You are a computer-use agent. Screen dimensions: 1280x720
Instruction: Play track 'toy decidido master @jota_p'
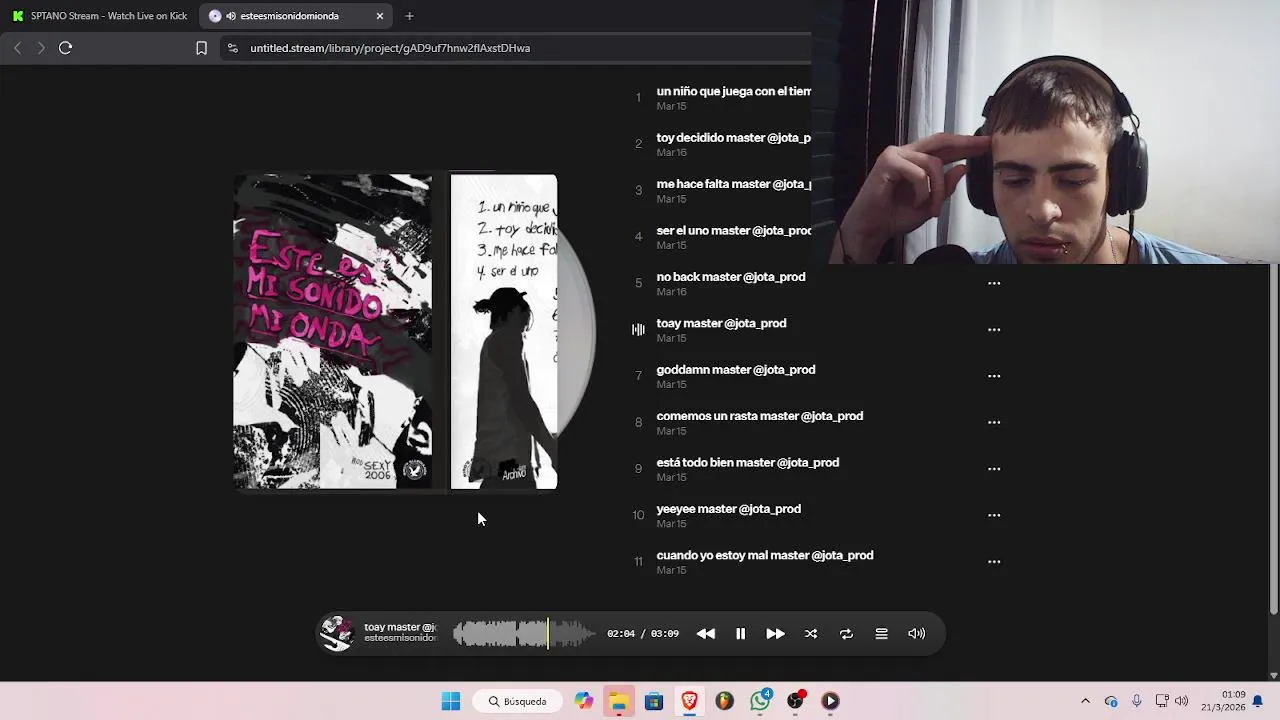coord(733,138)
